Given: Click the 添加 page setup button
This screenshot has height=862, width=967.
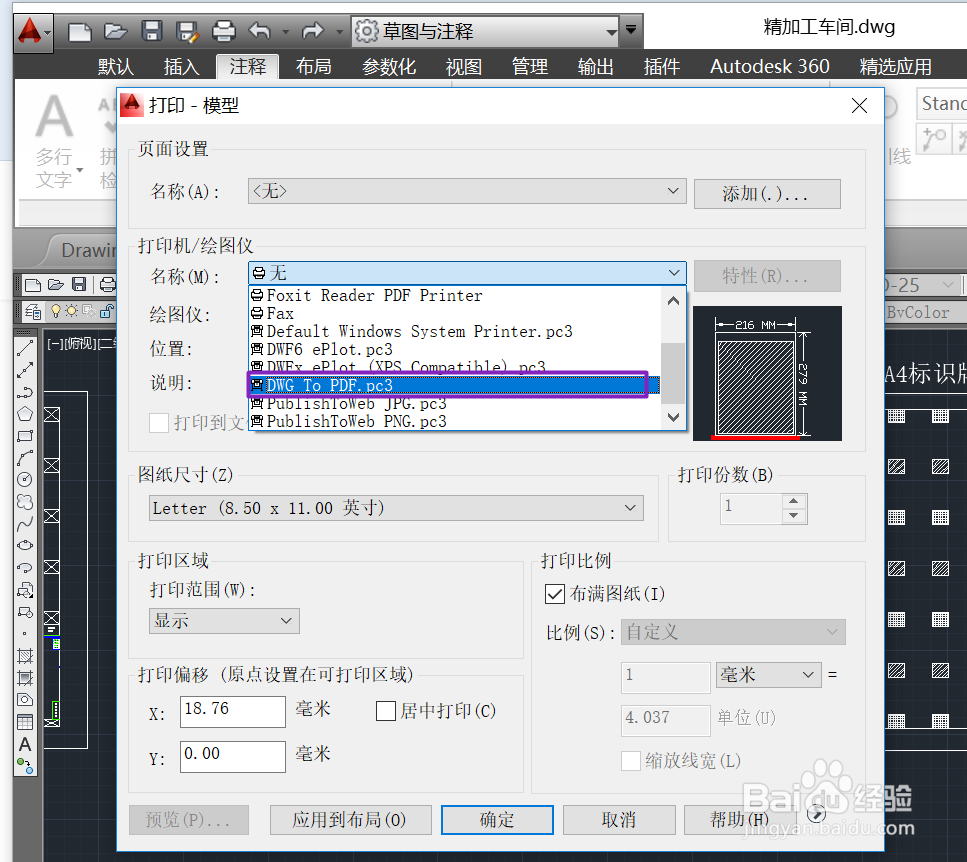Looking at the screenshot, I should [767, 194].
